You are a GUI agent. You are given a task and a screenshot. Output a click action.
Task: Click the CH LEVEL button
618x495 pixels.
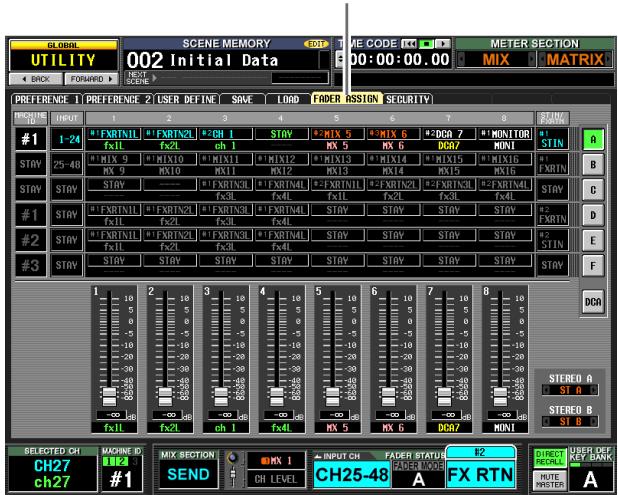point(276,480)
